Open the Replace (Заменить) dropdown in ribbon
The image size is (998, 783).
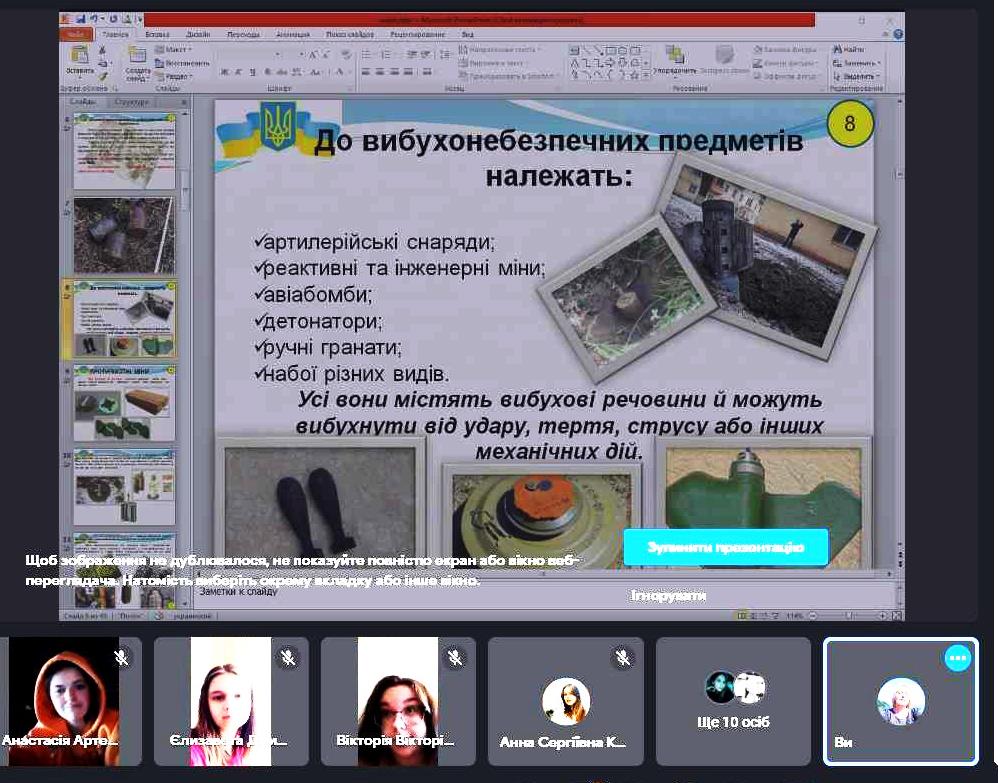pos(857,62)
